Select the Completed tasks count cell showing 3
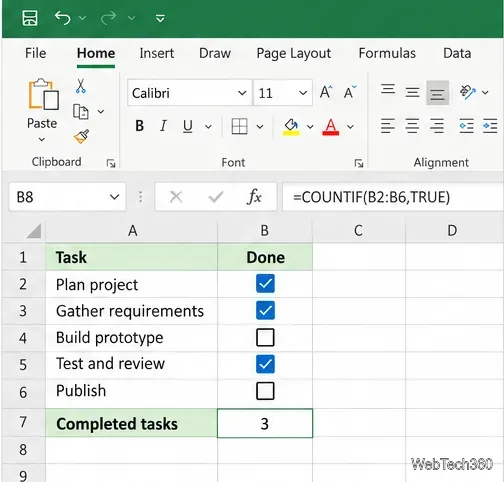The image size is (504, 482). coord(265,423)
